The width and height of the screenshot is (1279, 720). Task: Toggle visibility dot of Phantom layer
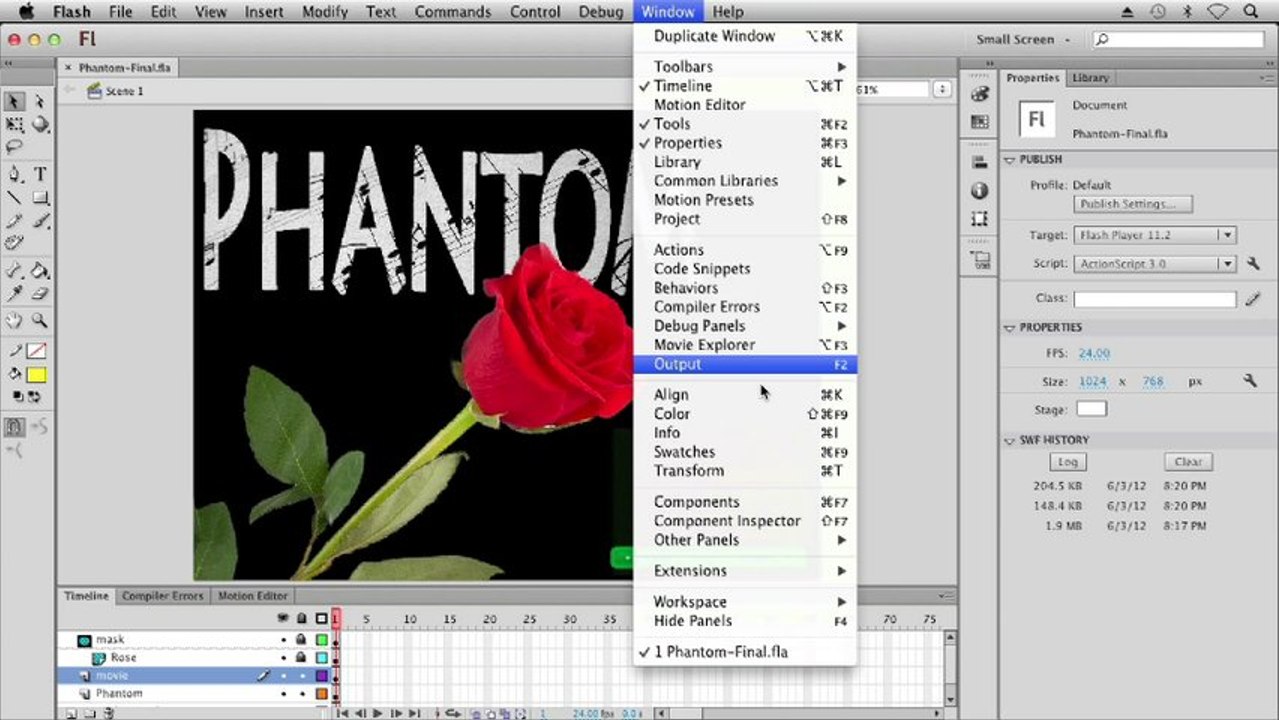[283, 693]
